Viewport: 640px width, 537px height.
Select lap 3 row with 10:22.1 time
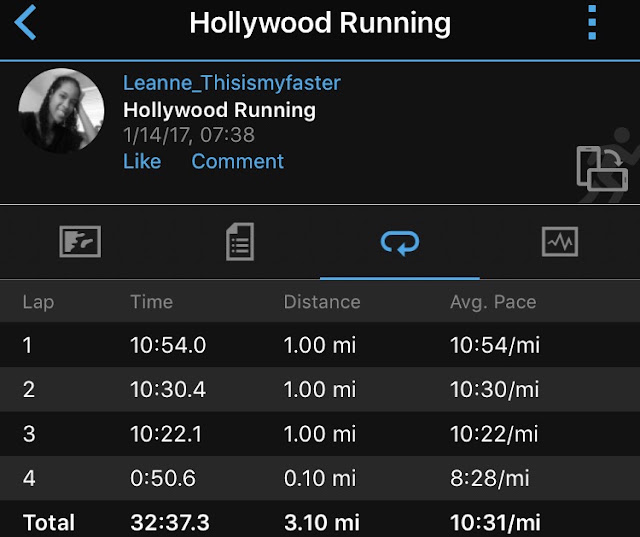click(320, 434)
